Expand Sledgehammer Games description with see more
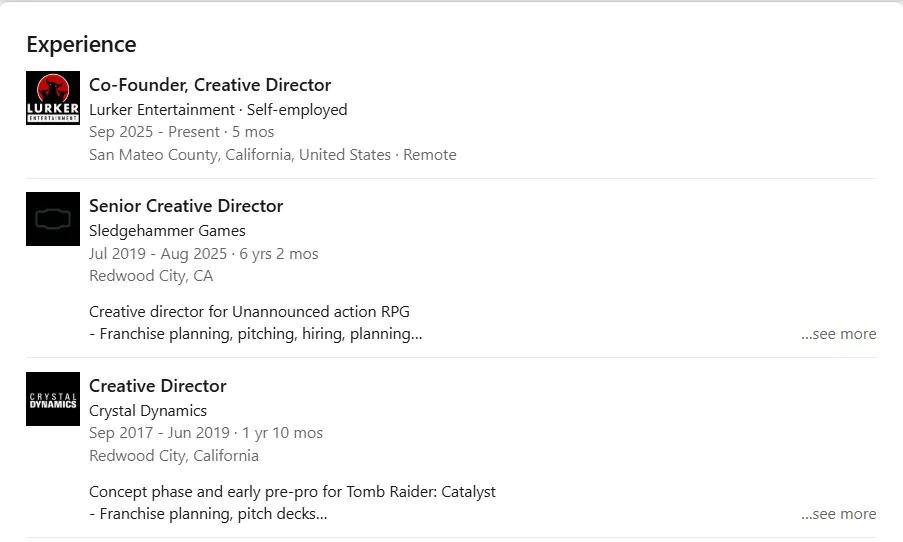This screenshot has height=542, width=903. 839,334
